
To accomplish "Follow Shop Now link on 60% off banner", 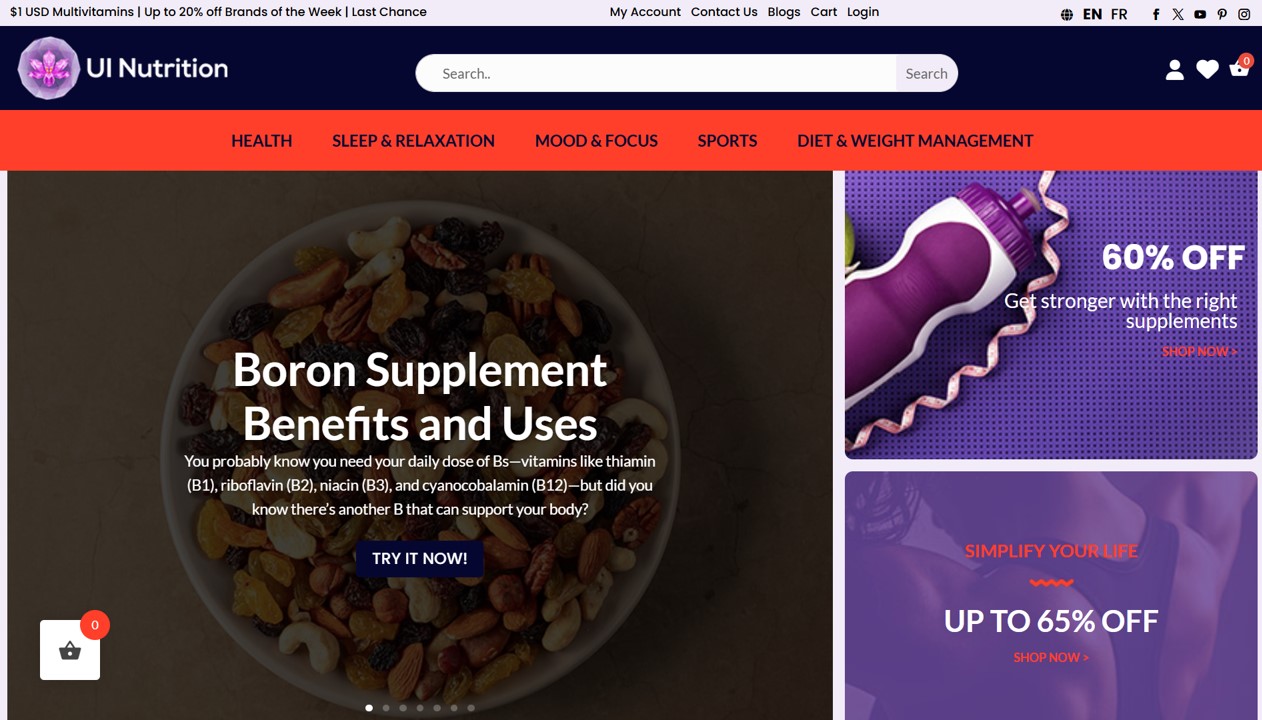I will pyautogui.click(x=1199, y=352).
